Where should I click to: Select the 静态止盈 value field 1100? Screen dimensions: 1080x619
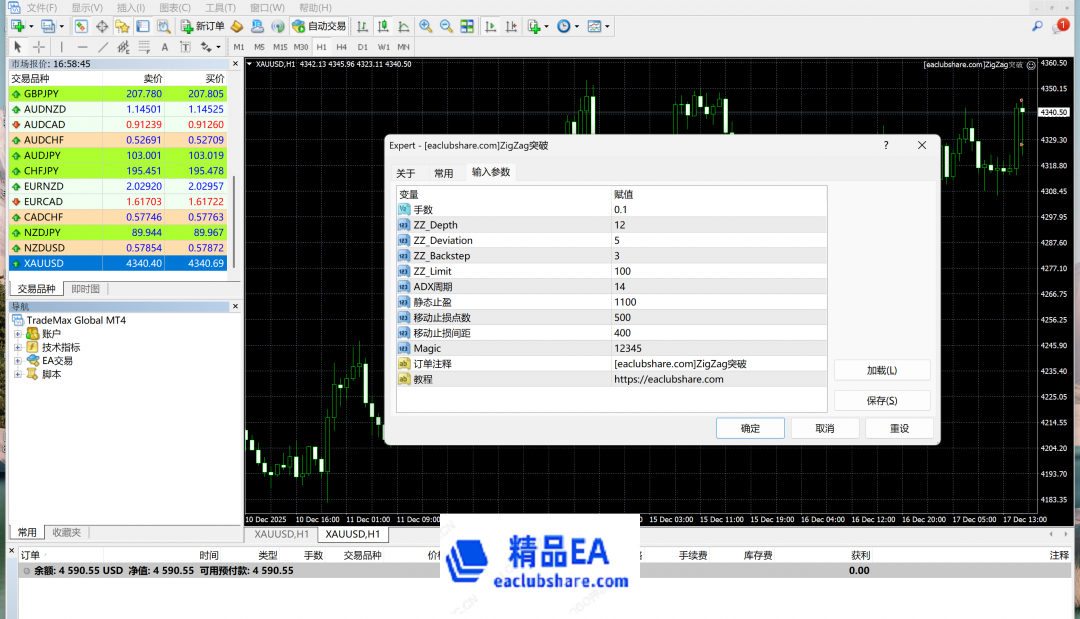tap(720, 302)
